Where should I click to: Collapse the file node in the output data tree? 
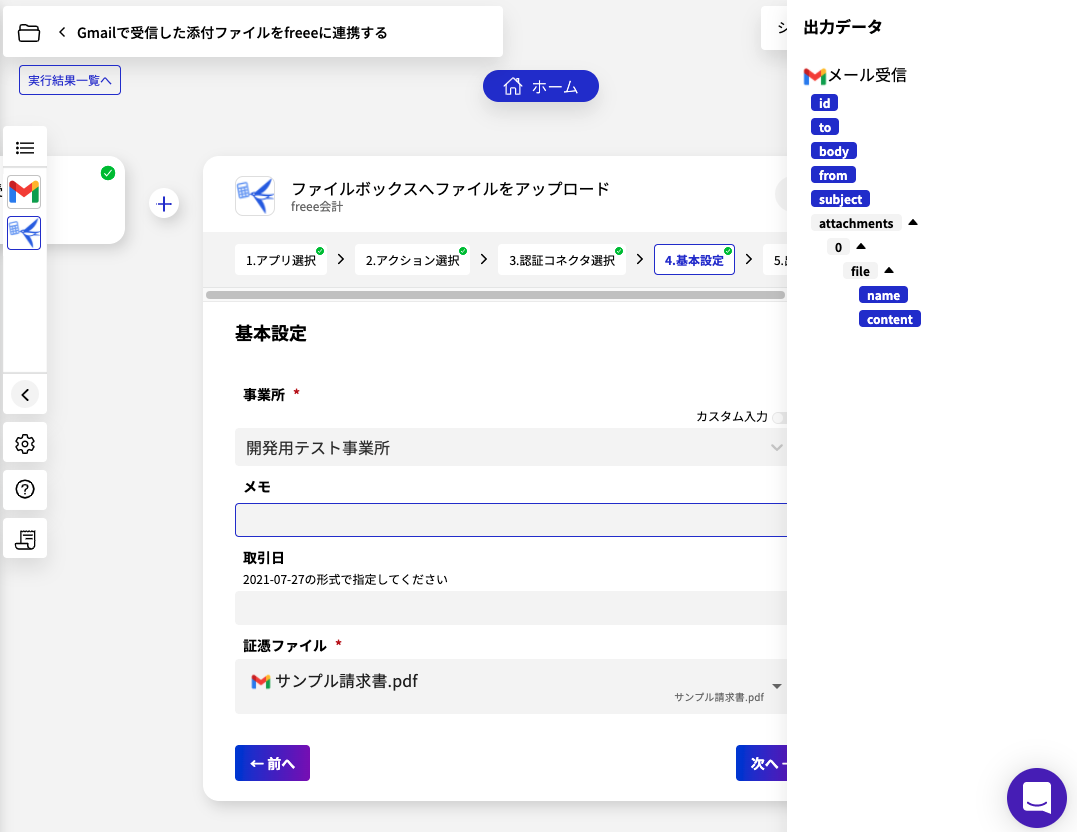click(x=889, y=270)
